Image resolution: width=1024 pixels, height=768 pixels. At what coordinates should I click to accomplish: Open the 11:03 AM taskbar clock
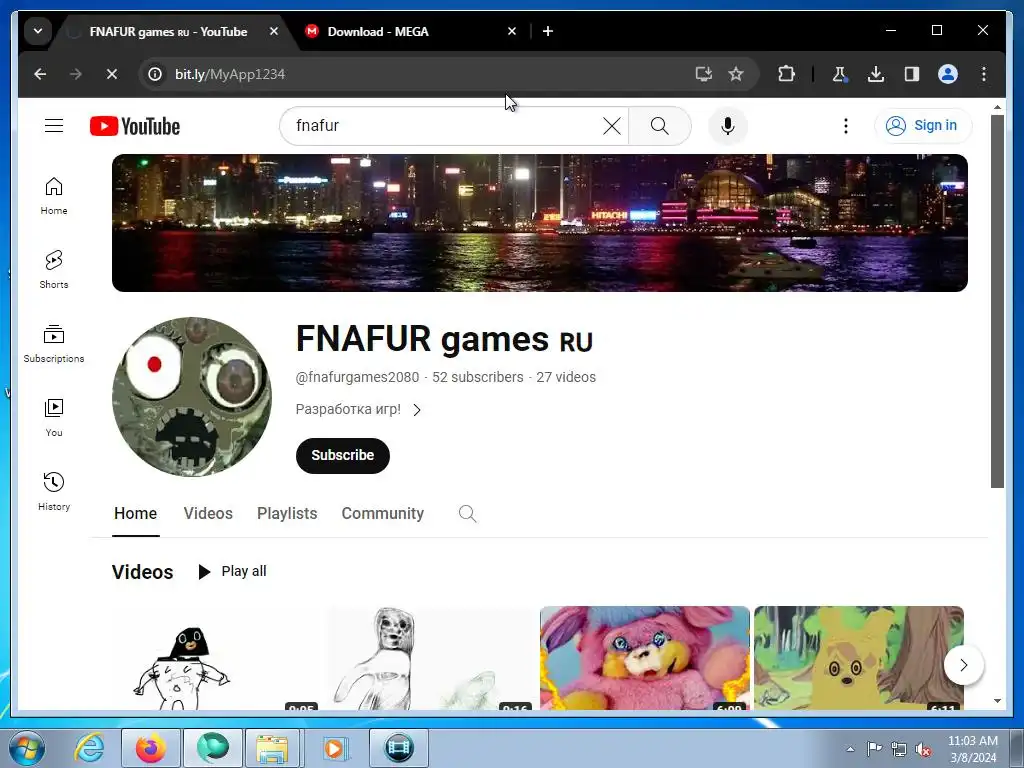tap(972, 749)
